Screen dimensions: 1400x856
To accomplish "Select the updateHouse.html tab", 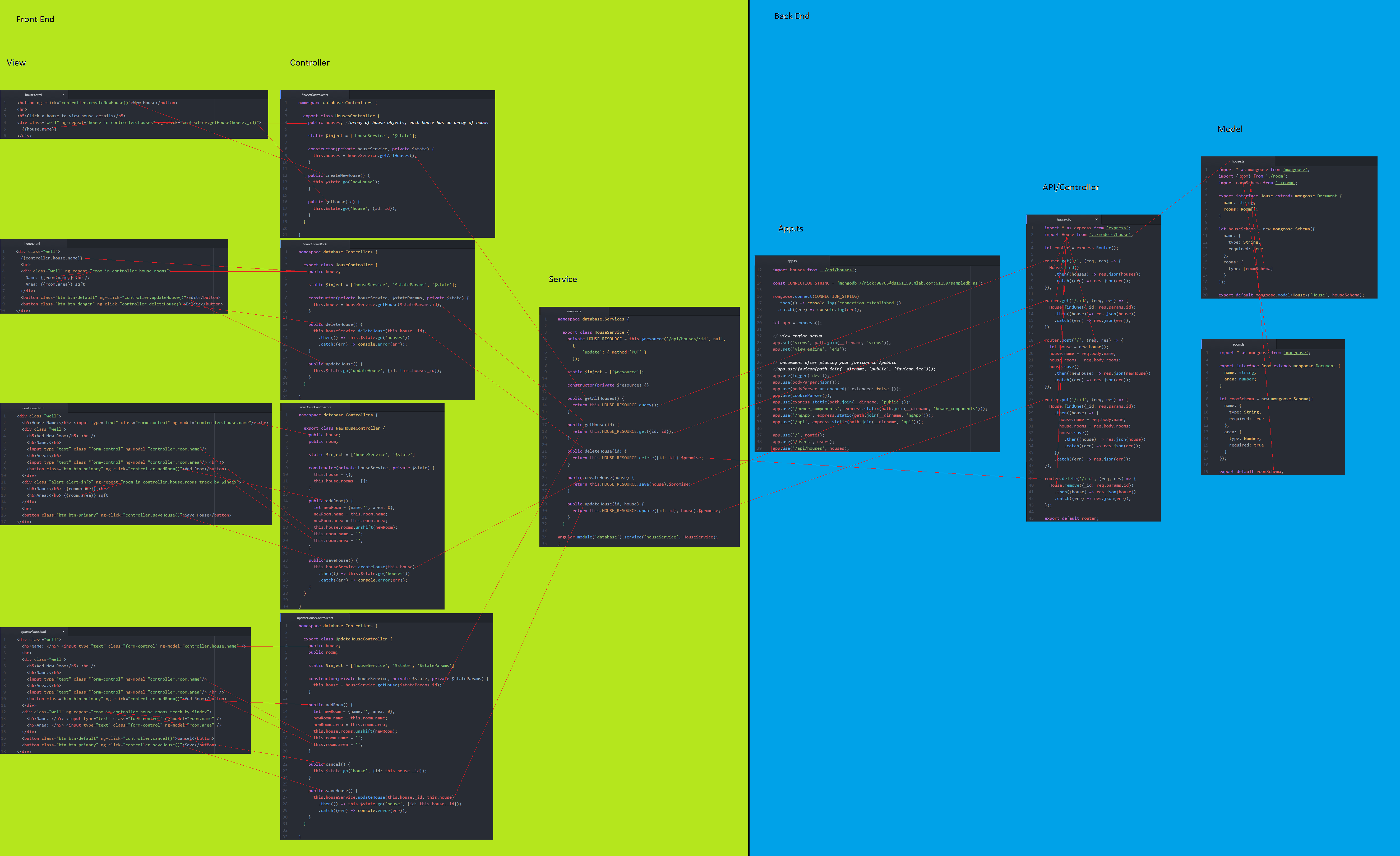I will [33, 632].
